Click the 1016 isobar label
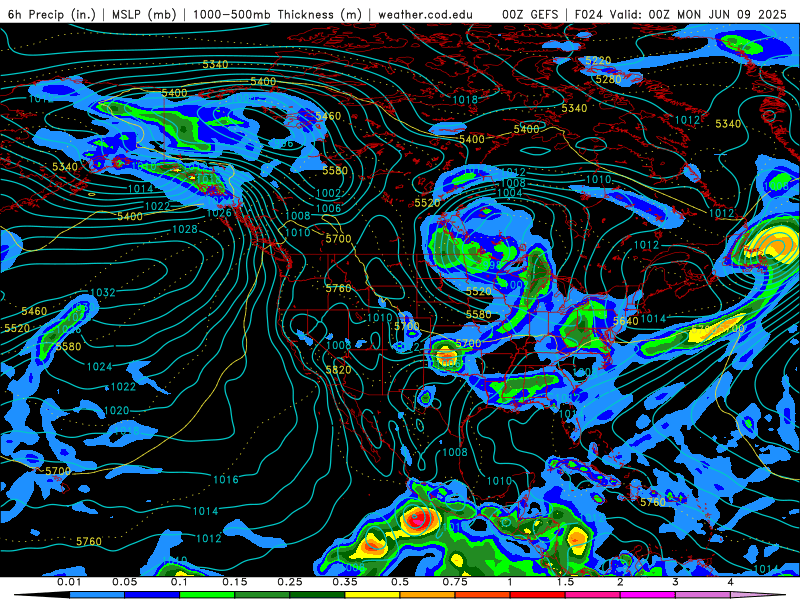Viewport: 800px width, 600px height. pyautogui.click(x=226, y=479)
